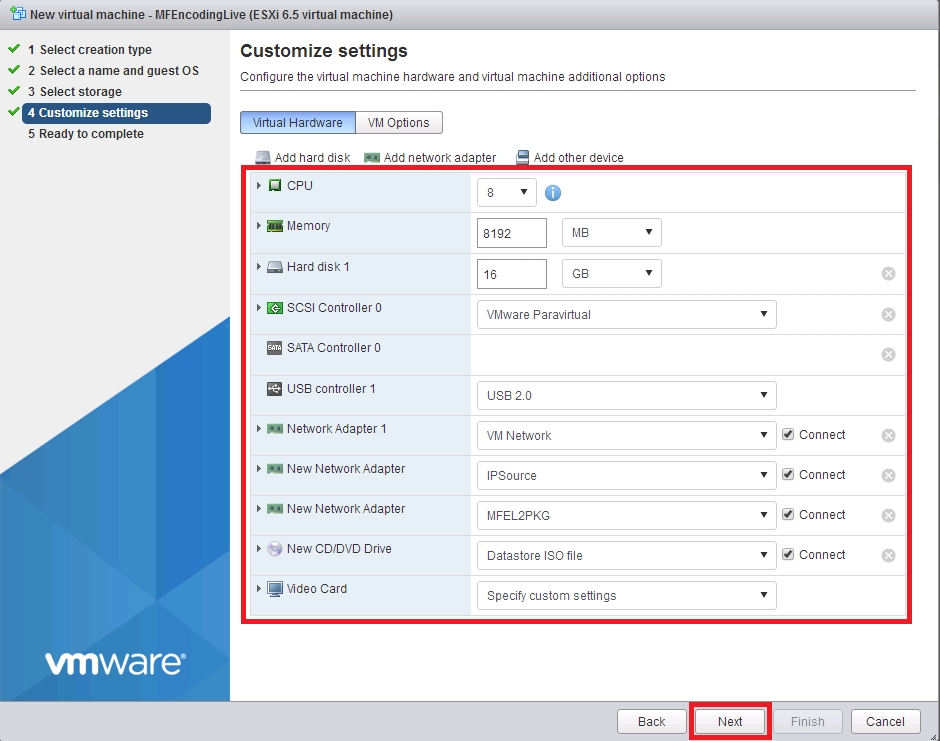Expand the Hard disk 1 row
The image size is (940, 741).
click(258, 267)
